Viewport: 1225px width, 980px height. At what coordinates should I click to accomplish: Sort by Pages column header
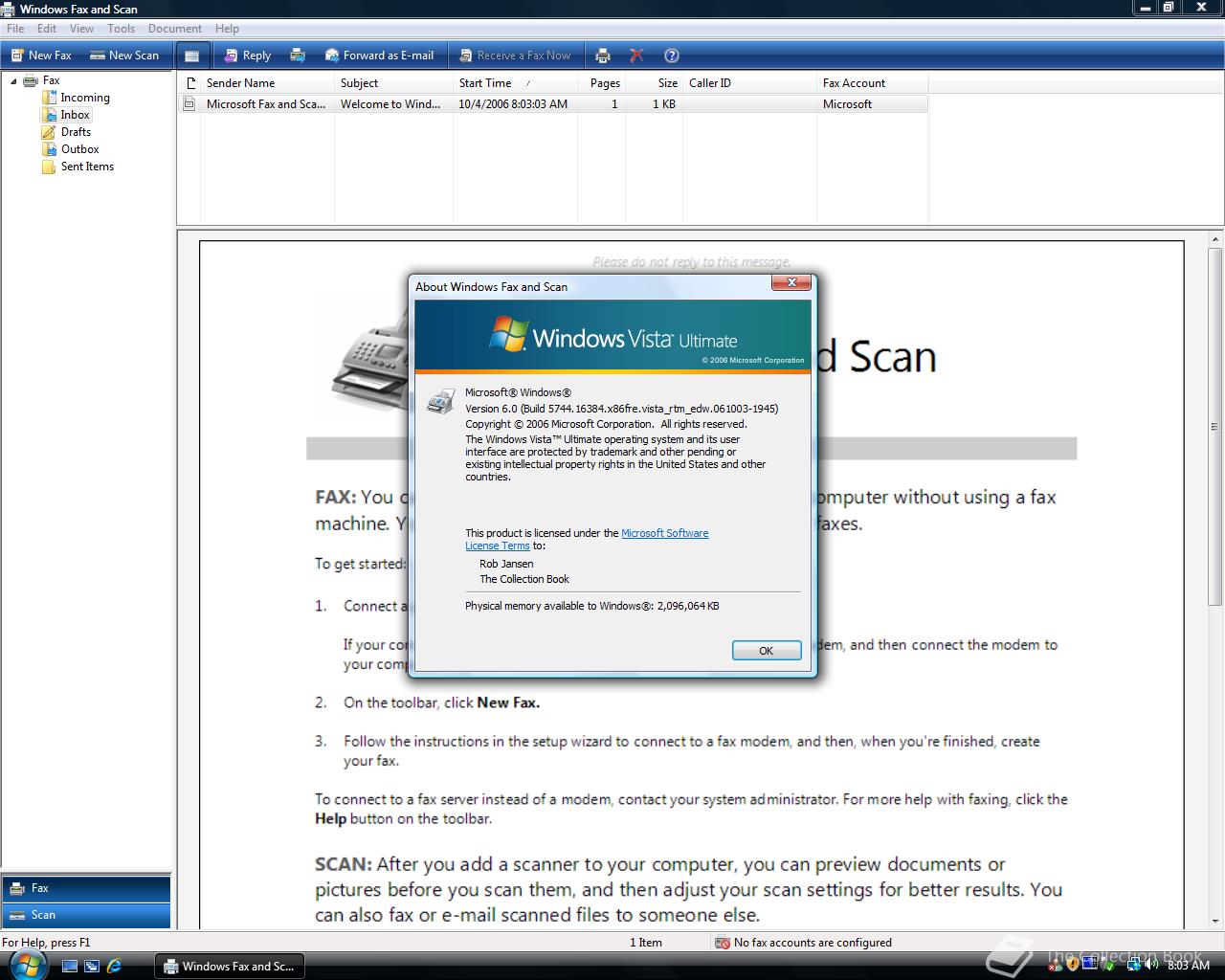tap(601, 83)
